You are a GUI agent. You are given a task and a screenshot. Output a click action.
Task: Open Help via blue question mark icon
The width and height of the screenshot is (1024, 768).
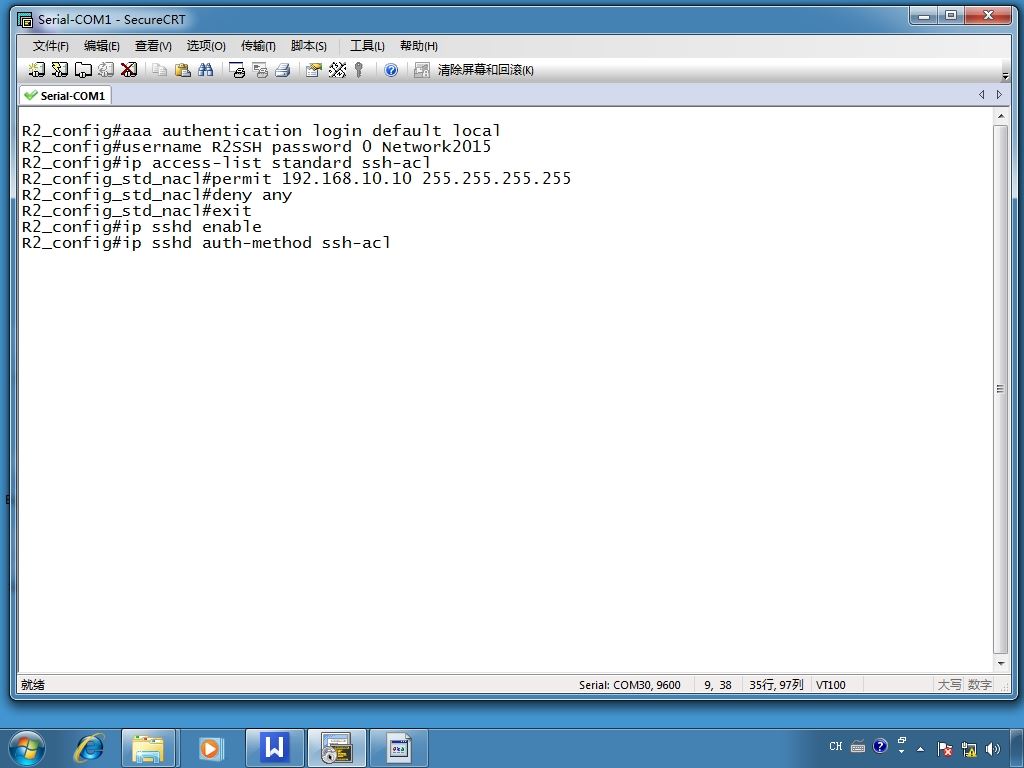[391, 70]
